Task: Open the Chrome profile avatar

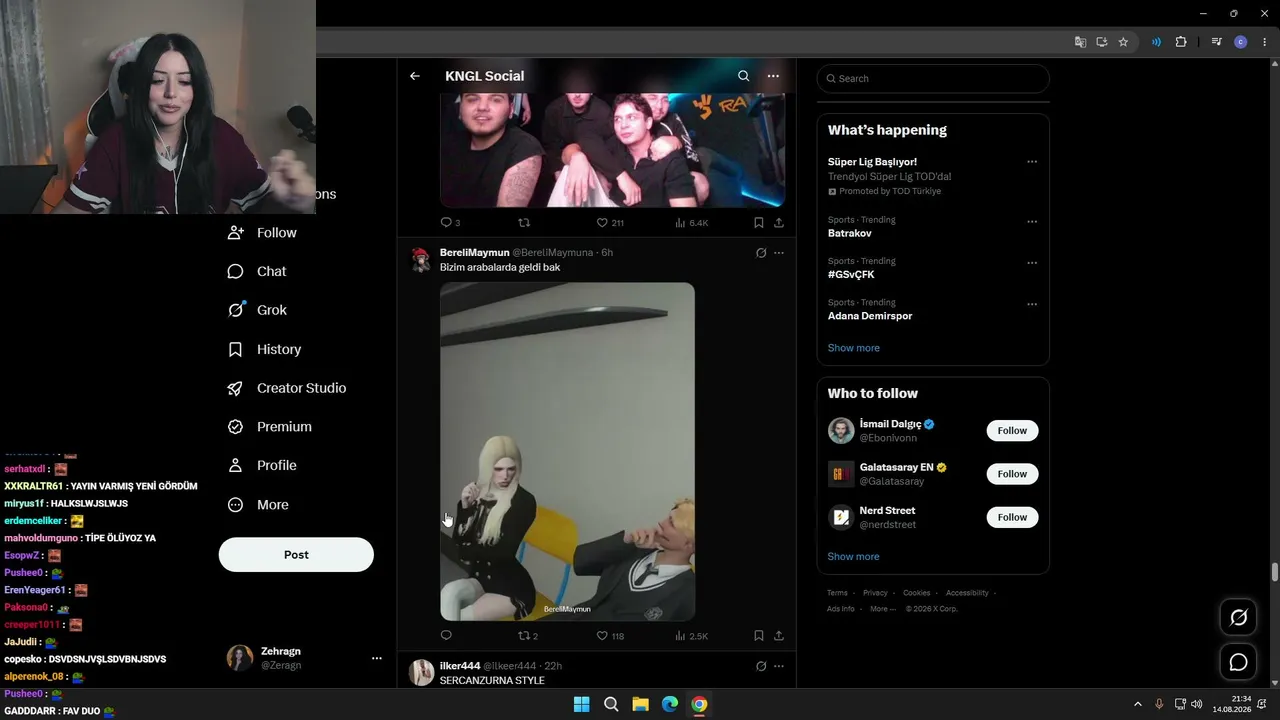Action: tap(1241, 42)
